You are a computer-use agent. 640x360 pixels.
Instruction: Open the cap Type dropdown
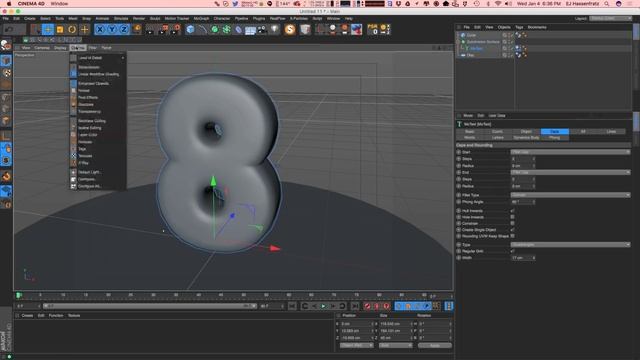tap(570, 244)
